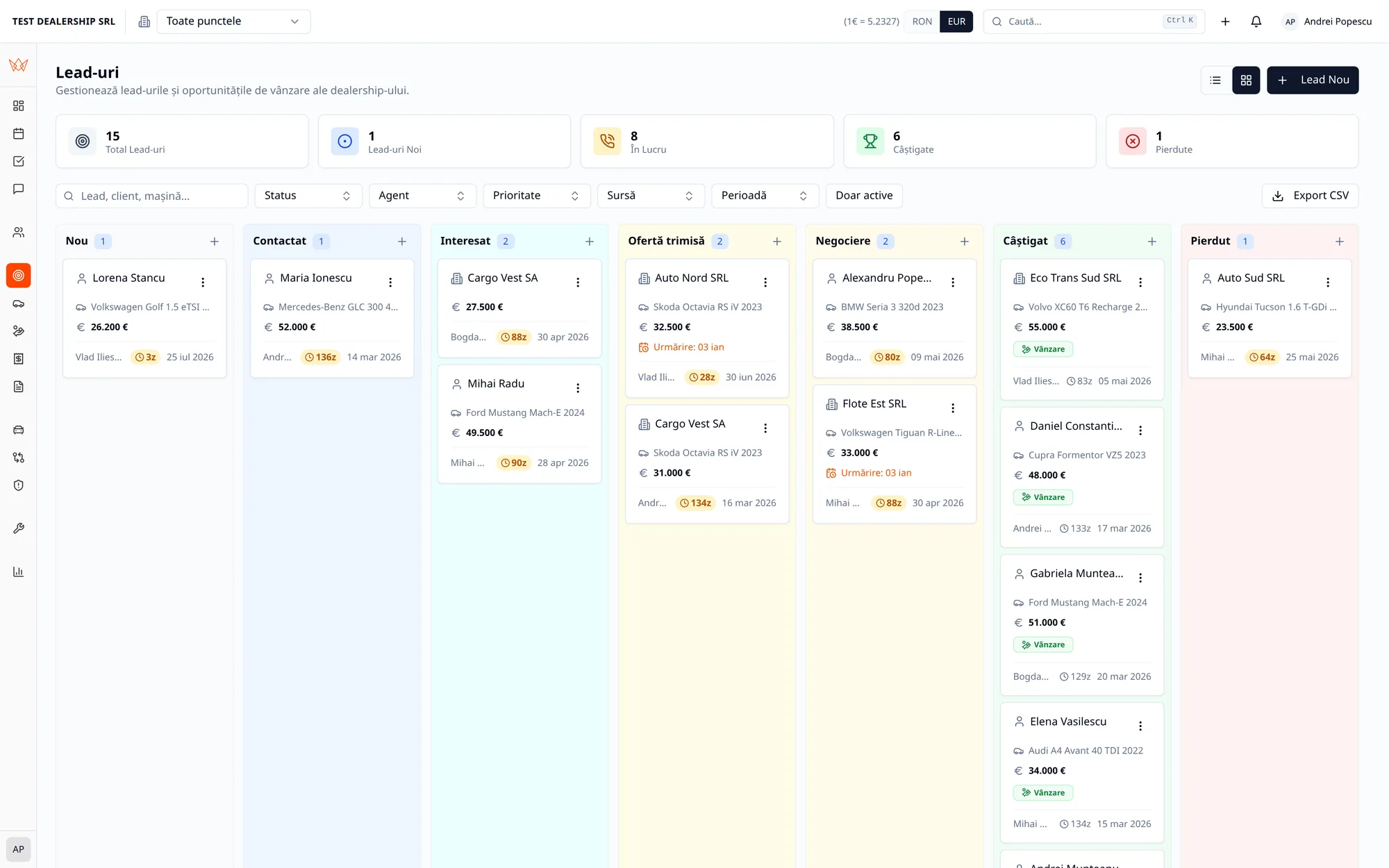Open the Toate punctele location dropdown

(x=233, y=22)
